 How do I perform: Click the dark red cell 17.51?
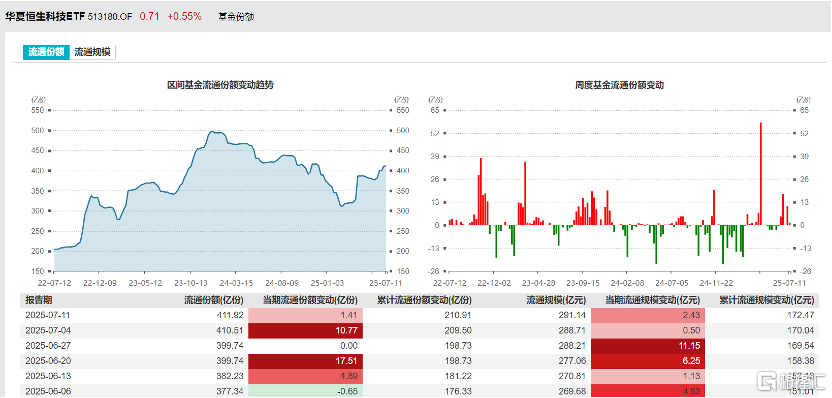[306, 360]
